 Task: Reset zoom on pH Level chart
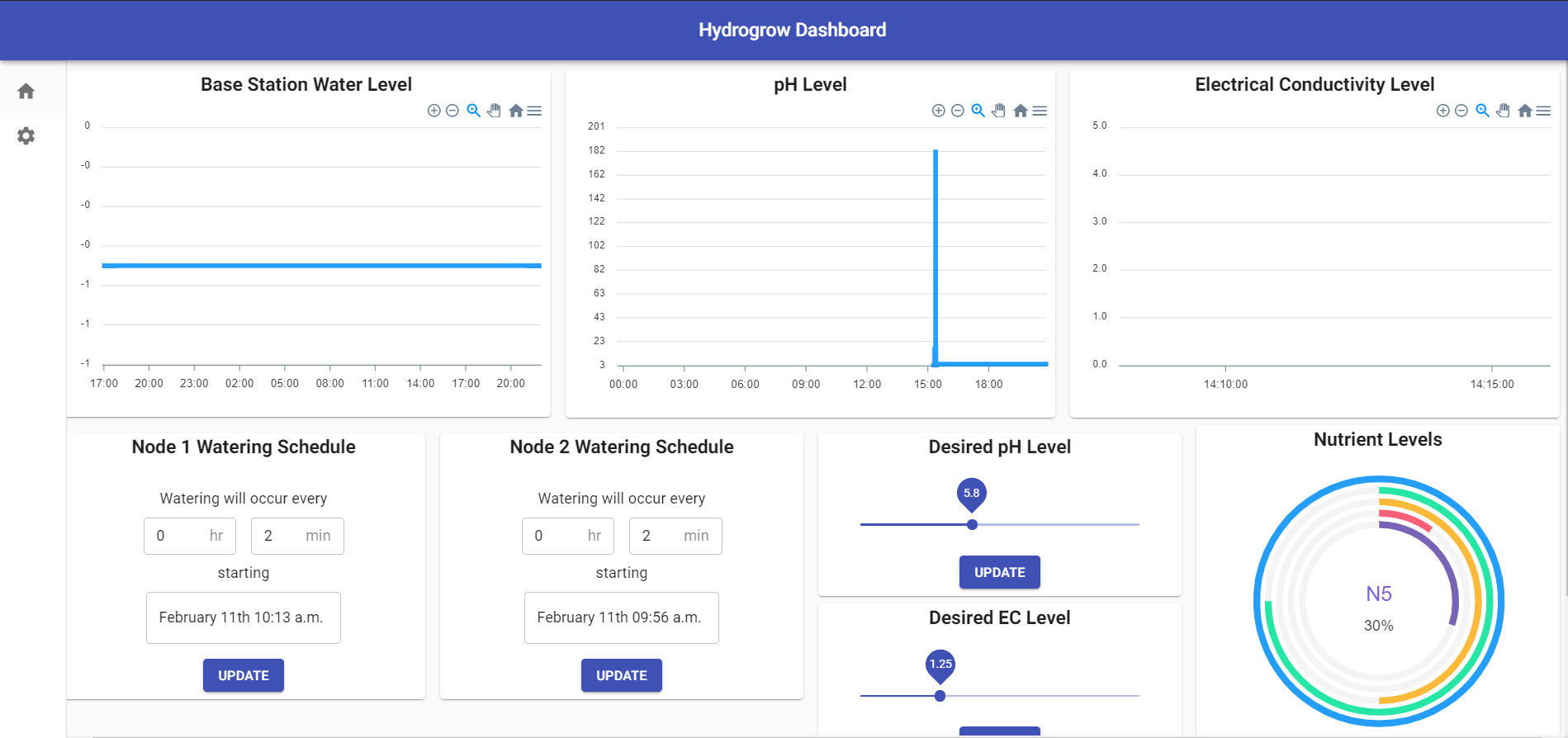(x=1021, y=111)
